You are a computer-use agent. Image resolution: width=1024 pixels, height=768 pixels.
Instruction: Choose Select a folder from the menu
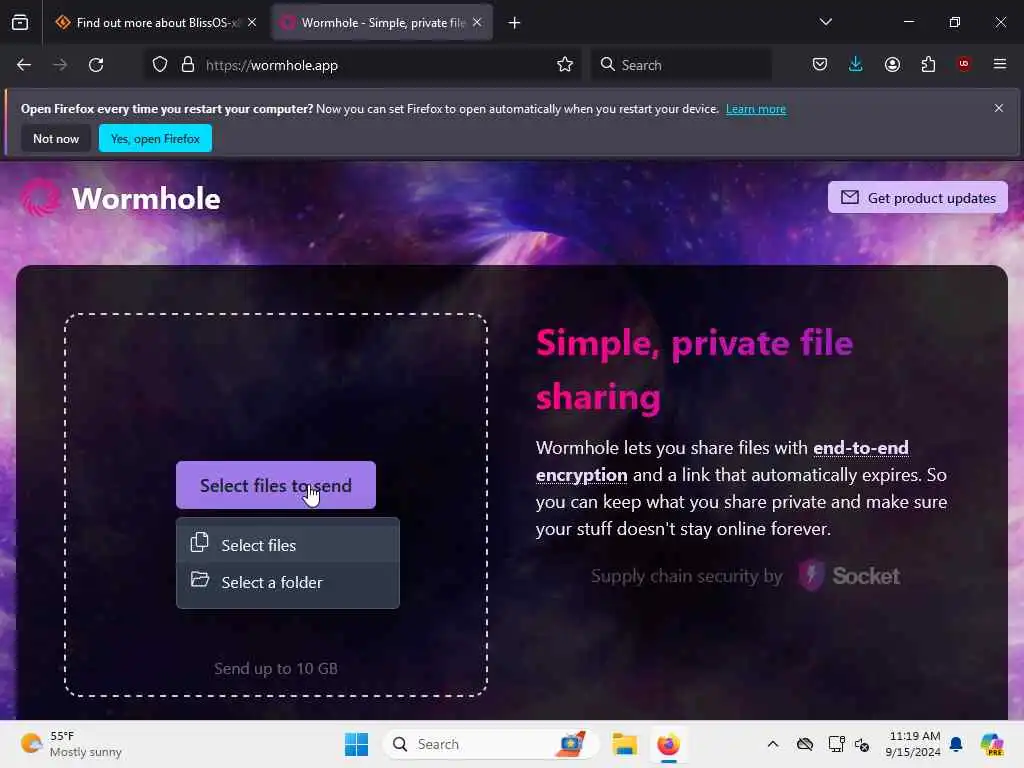(288, 582)
